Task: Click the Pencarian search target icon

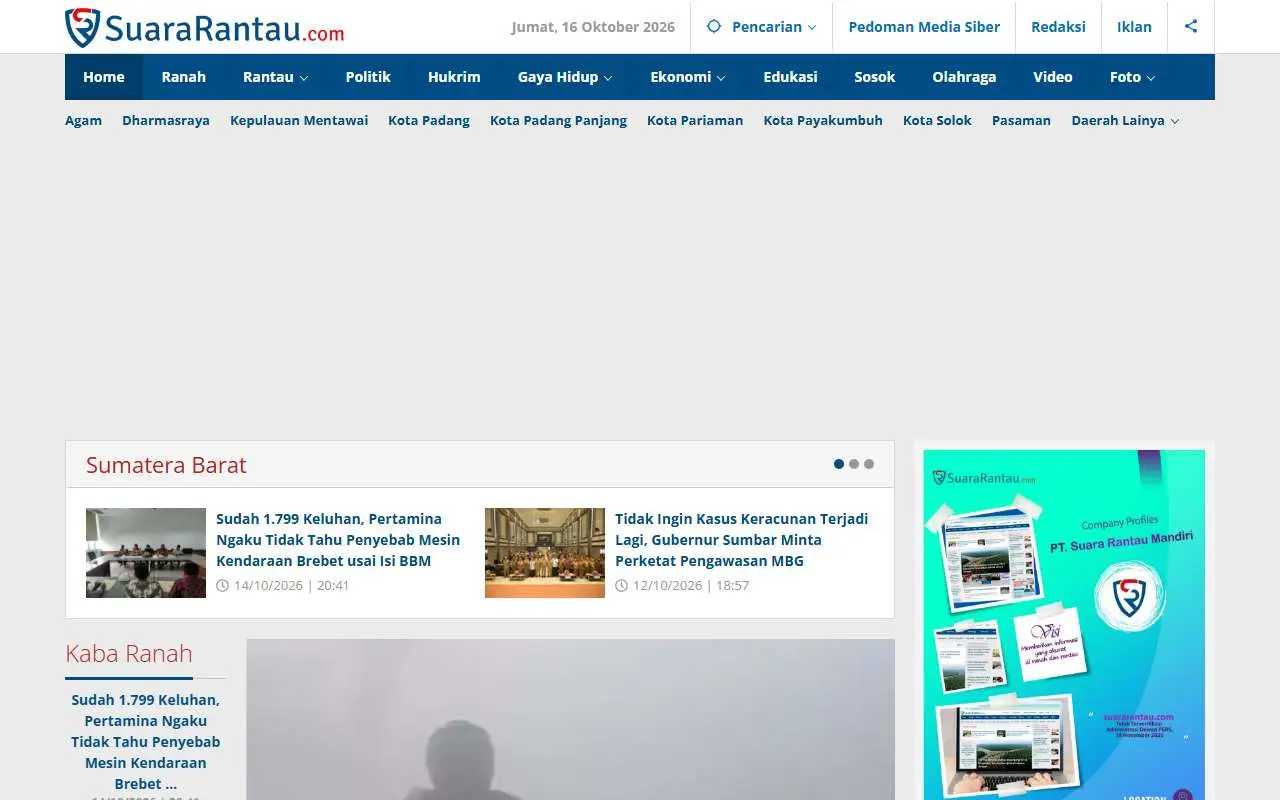Action: click(713, 27)
